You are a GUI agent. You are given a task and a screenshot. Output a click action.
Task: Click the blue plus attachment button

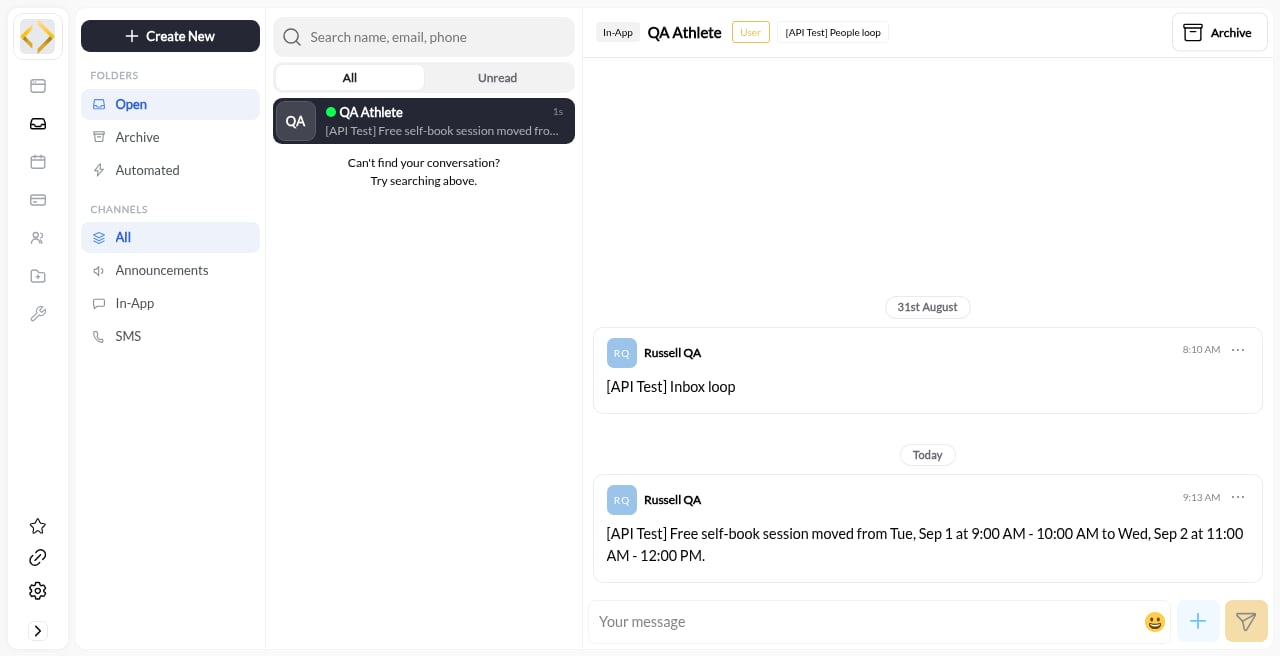point(1198,621)
